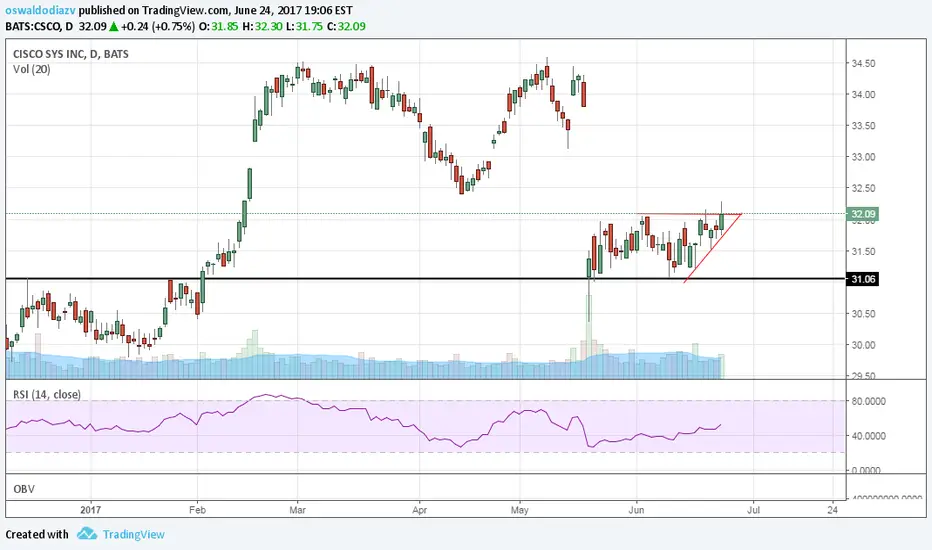Viewport: 932px width, 550px height.
Task: Click the 2017 date axis label
Action: coord(90,510)
